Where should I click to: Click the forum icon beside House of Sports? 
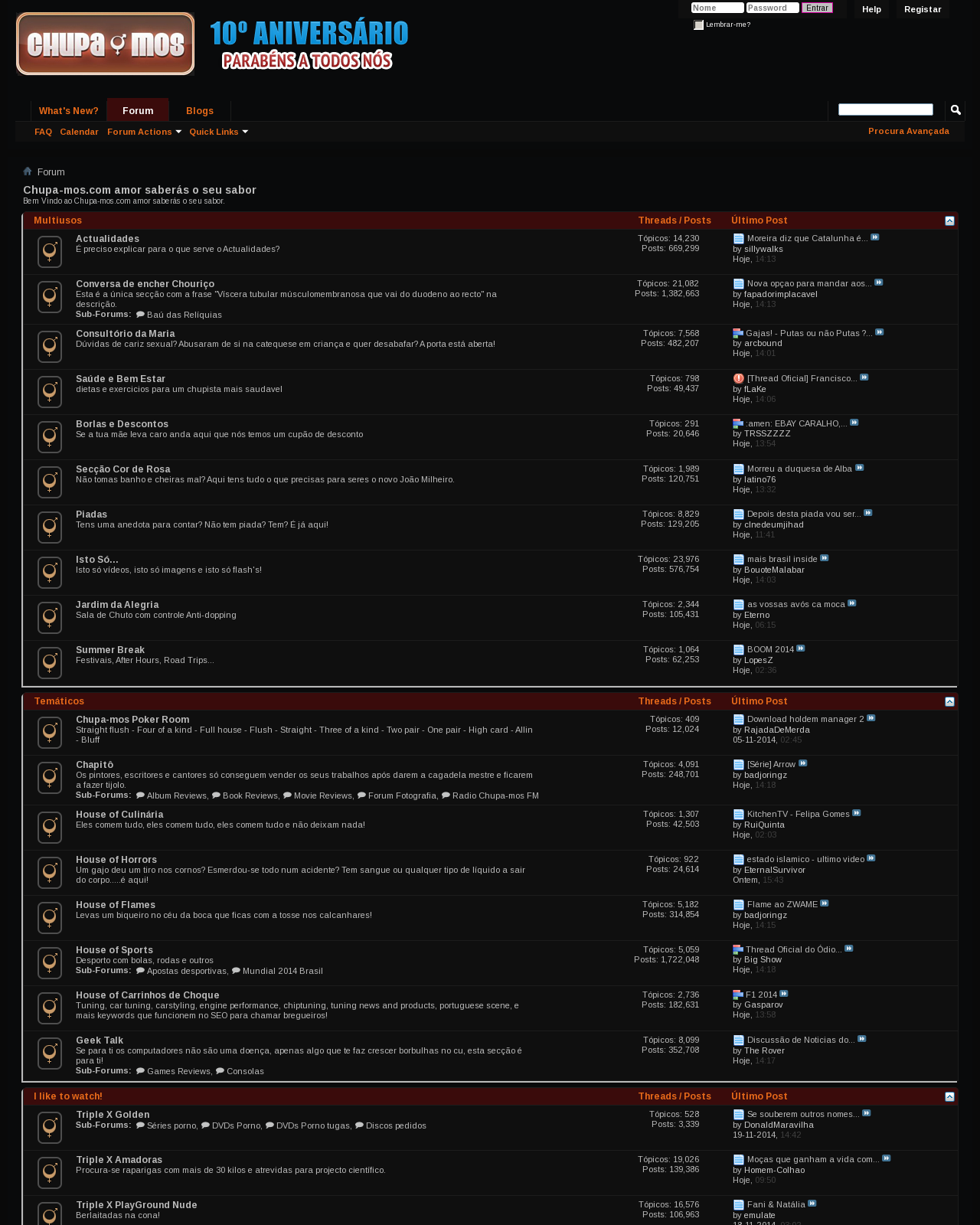50,963
